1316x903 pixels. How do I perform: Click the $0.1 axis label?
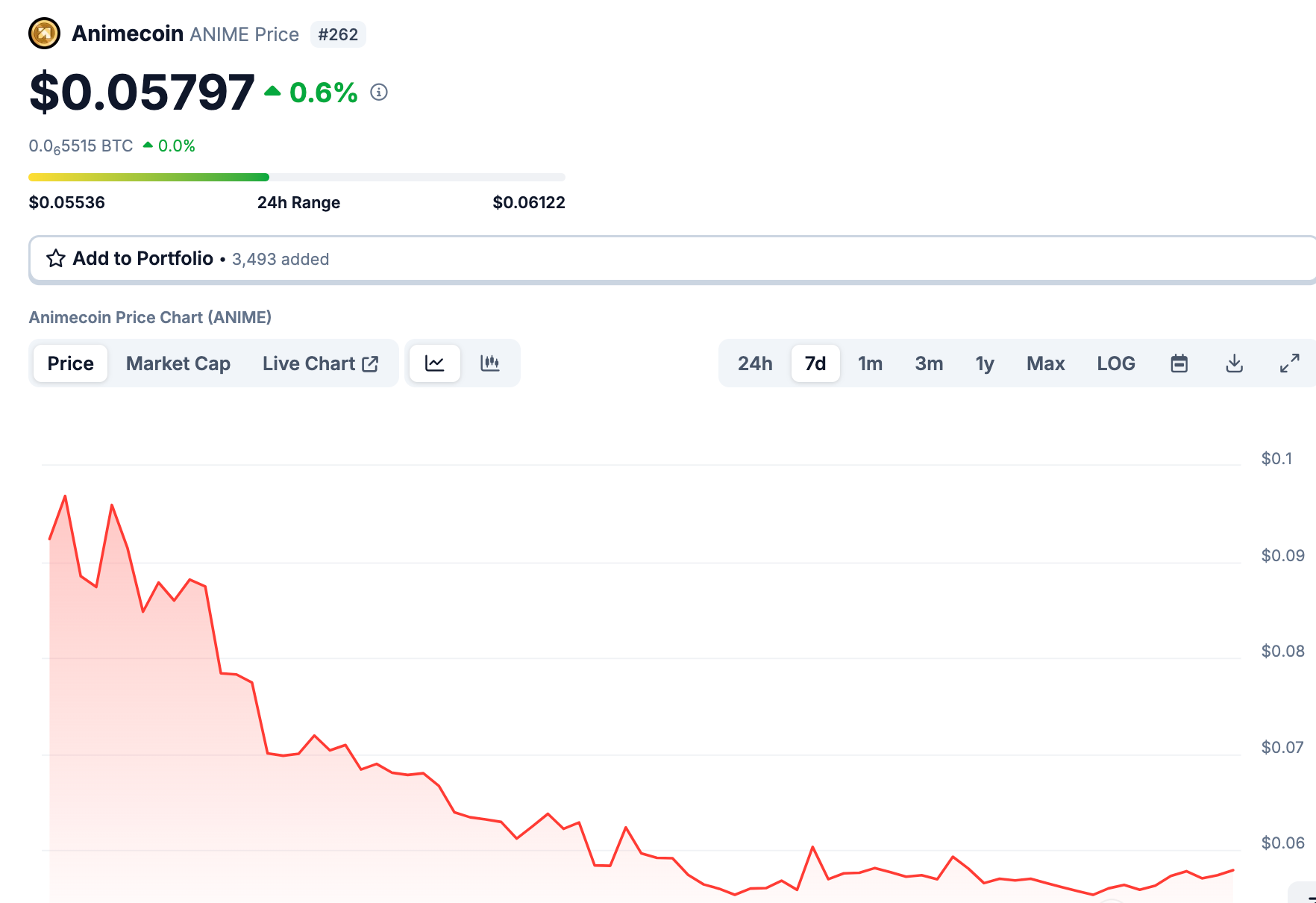[x=1276, y=458]
